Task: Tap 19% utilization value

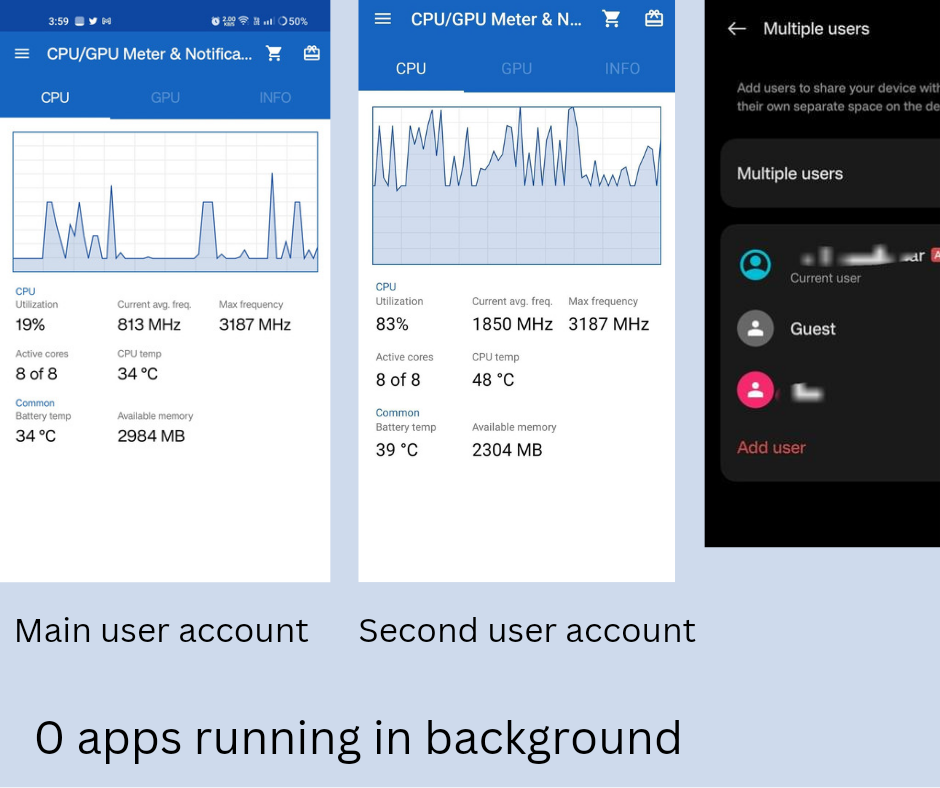Action: point(30,324)
